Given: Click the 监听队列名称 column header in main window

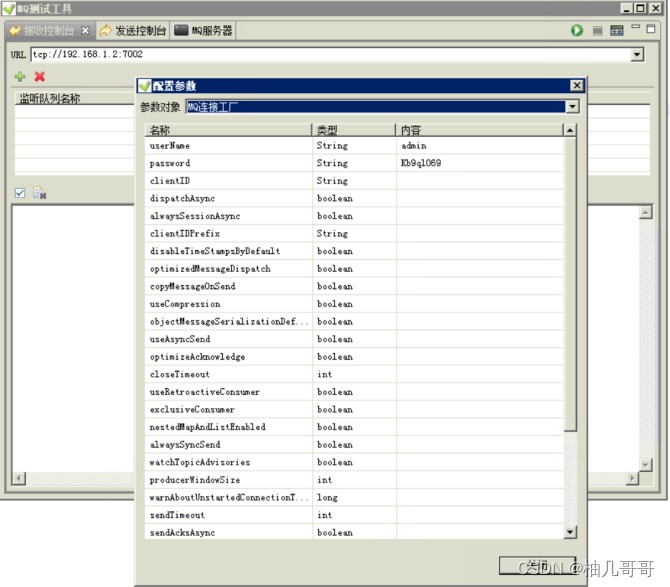Looking at the screenshot, I should coord(74,98).
